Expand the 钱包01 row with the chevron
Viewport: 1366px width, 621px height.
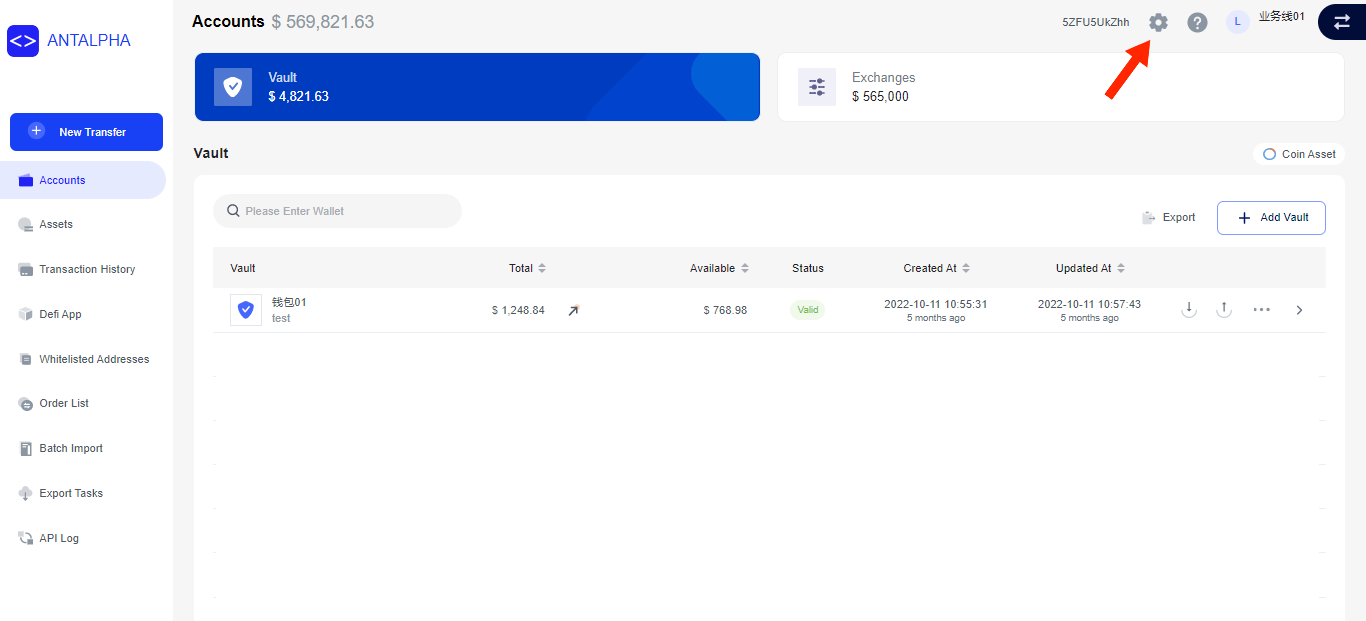click(x=1299, y=309)
